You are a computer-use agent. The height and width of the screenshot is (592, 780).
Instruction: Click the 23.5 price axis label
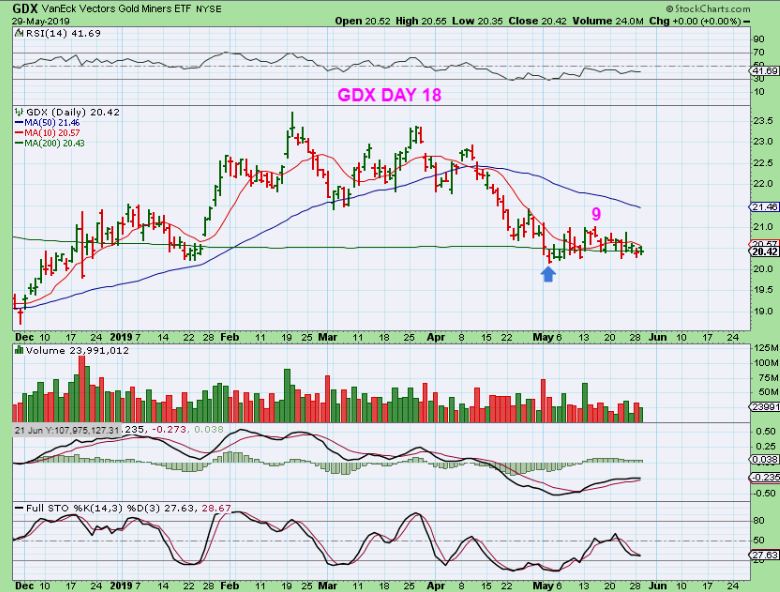764,121
